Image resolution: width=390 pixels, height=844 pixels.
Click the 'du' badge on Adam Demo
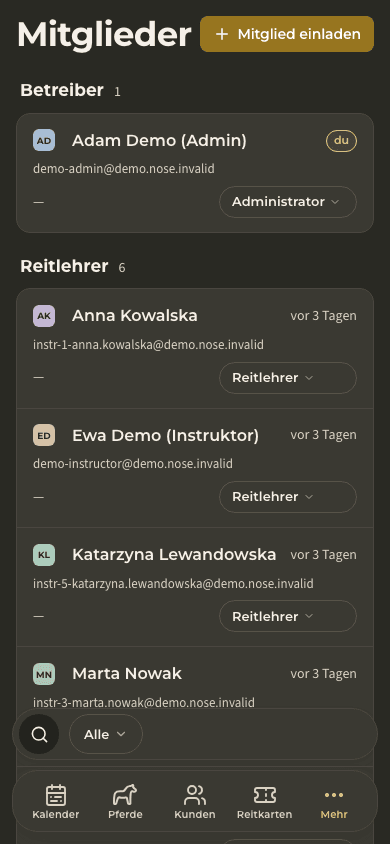click(342, 141)
